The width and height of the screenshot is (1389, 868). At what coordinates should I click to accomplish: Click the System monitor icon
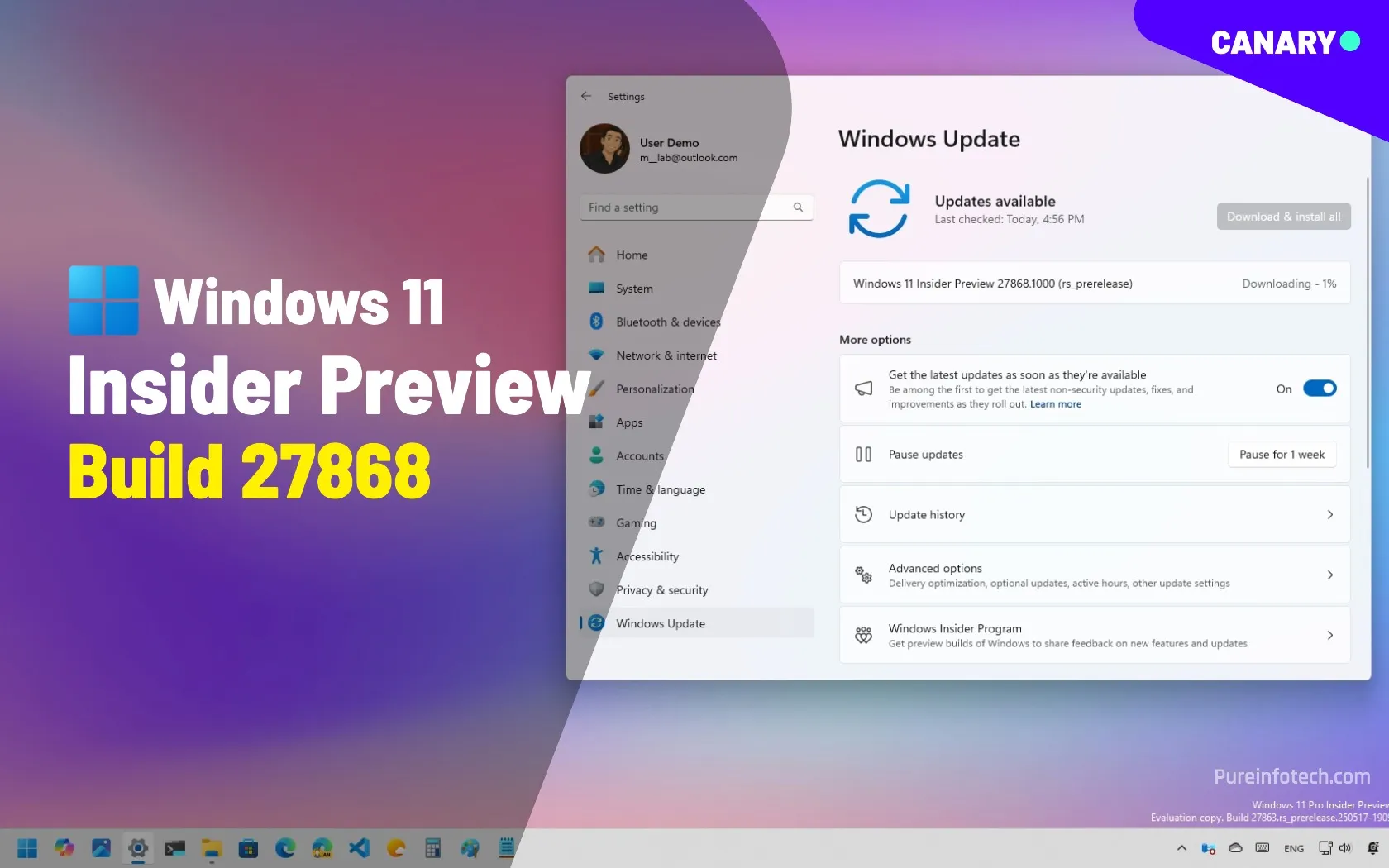click(596, 288)
